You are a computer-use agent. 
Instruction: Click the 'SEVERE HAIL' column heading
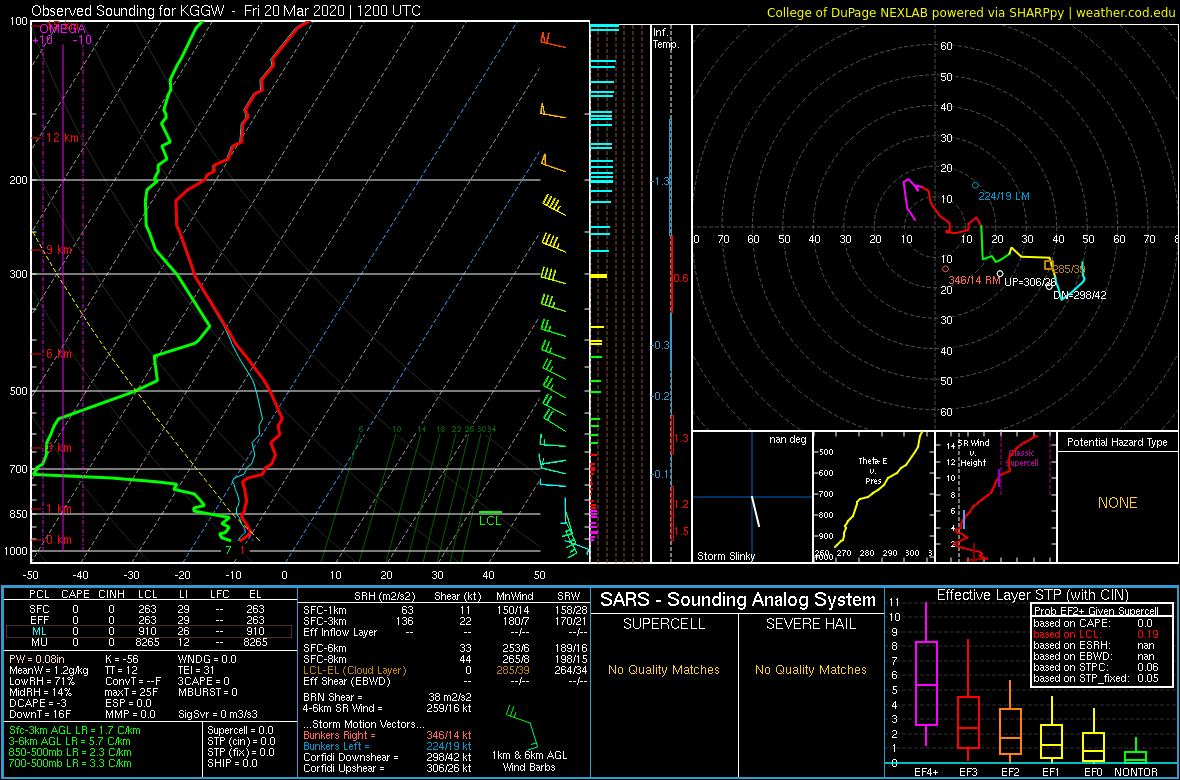click(x=811, y=626)
